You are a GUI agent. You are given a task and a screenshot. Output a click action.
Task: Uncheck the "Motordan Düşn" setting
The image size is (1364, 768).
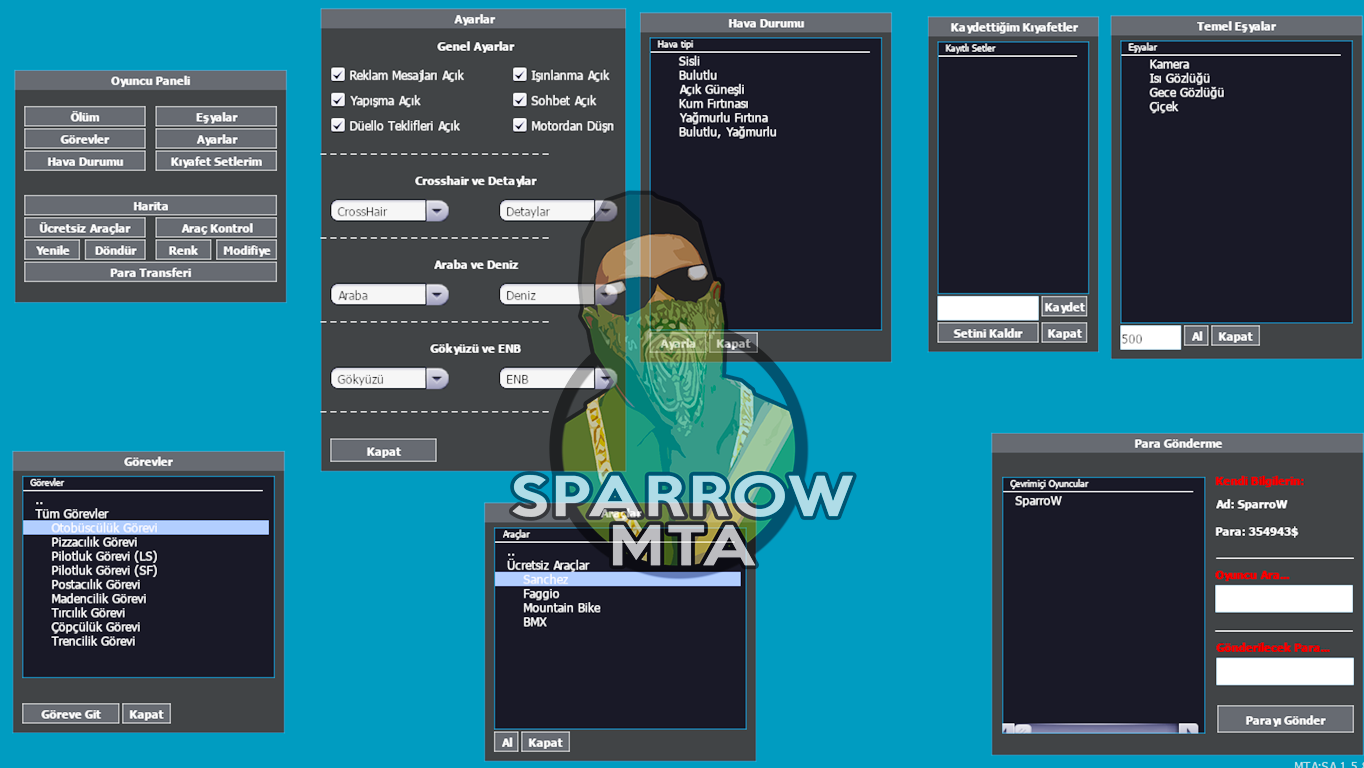520,125
